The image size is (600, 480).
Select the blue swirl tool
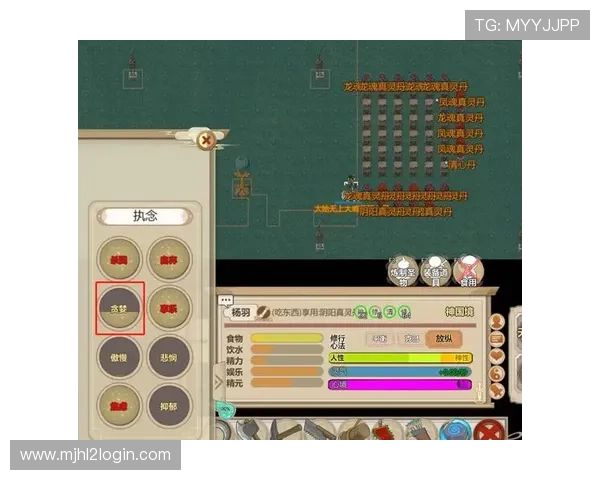[x=455, y=429]
